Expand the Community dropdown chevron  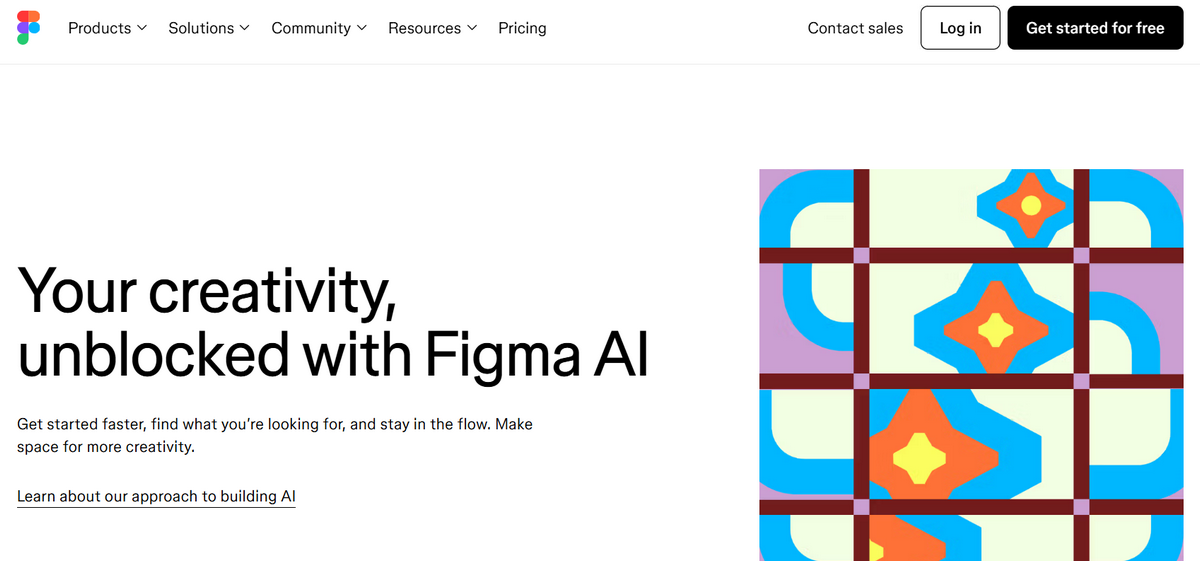pyautogui.click(x=361, y=28)
